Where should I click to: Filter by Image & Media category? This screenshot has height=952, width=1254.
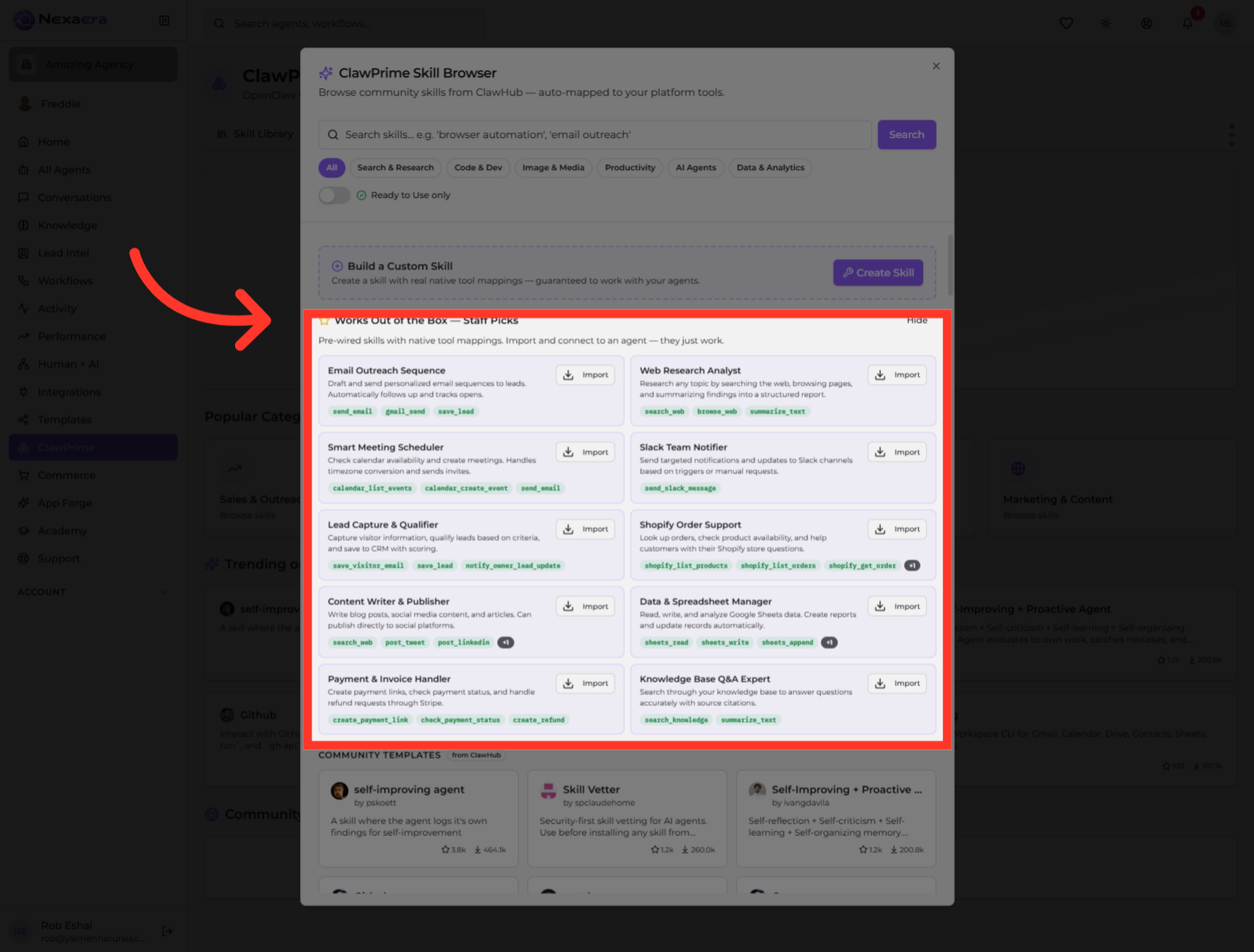553,168
